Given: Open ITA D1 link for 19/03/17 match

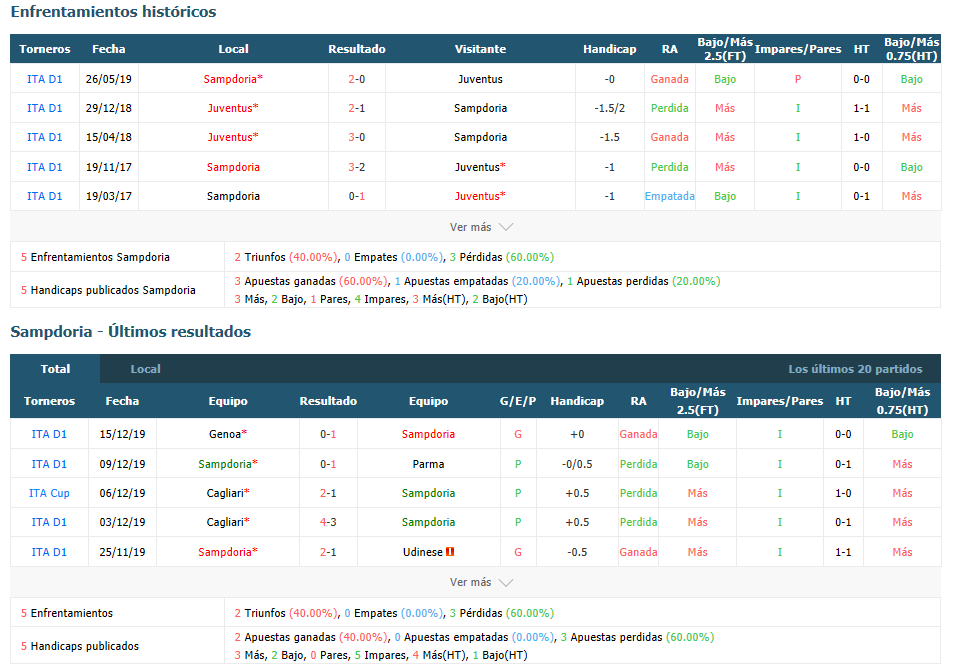Looking at the screenshot, I should 45,196.
